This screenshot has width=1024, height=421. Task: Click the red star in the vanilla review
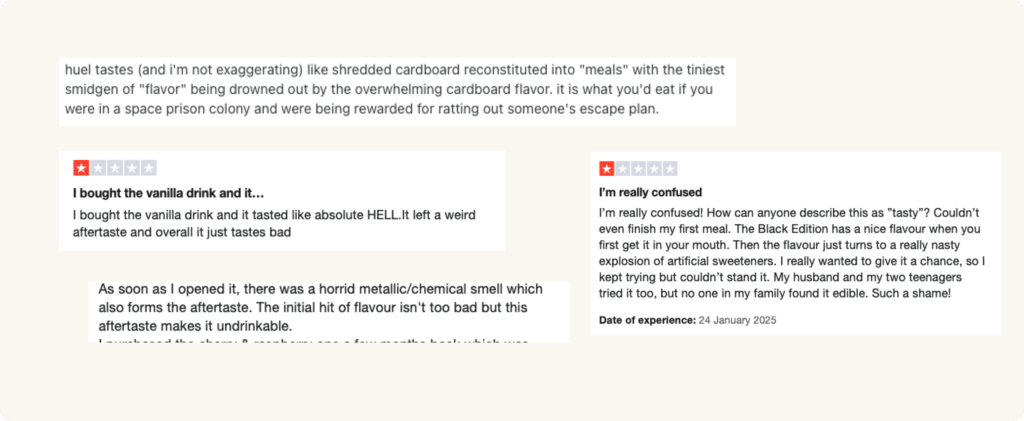(81, 168)
